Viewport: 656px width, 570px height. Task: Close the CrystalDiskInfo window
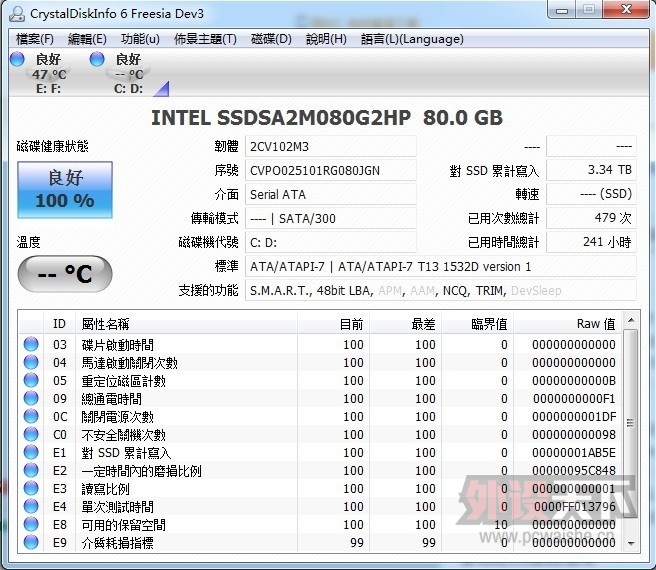[626, 9]
